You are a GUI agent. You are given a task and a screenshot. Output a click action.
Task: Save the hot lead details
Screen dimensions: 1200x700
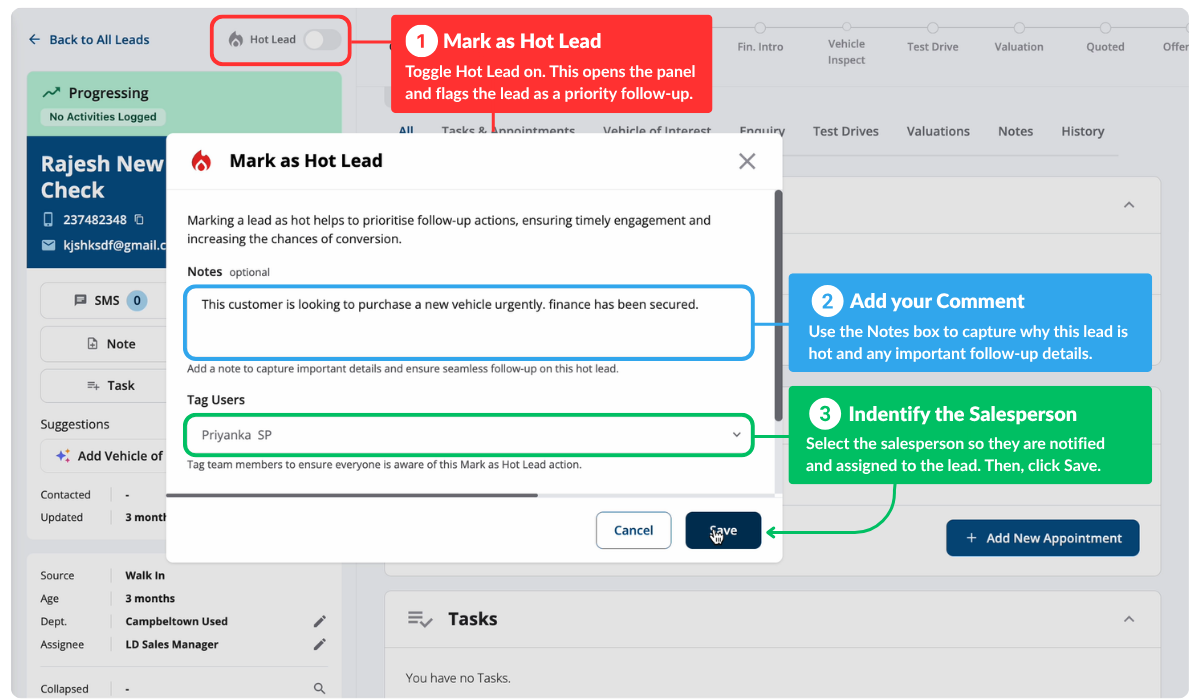(723, 530)
